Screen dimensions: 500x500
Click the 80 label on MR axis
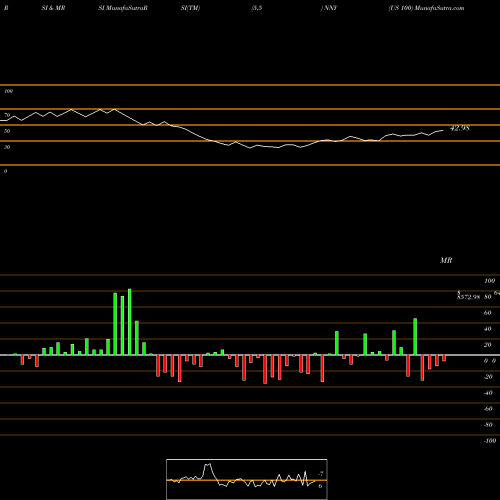(x=488, y=297)
